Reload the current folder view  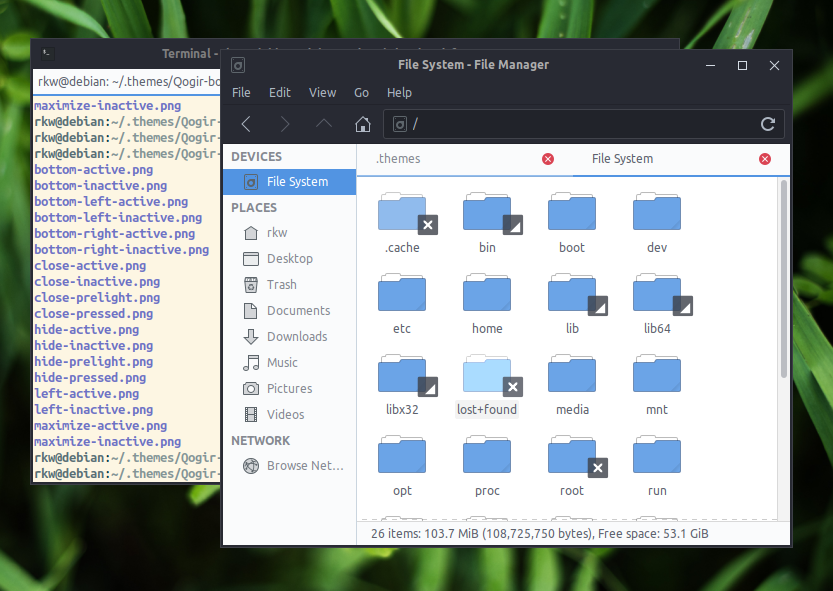point(768,124)
